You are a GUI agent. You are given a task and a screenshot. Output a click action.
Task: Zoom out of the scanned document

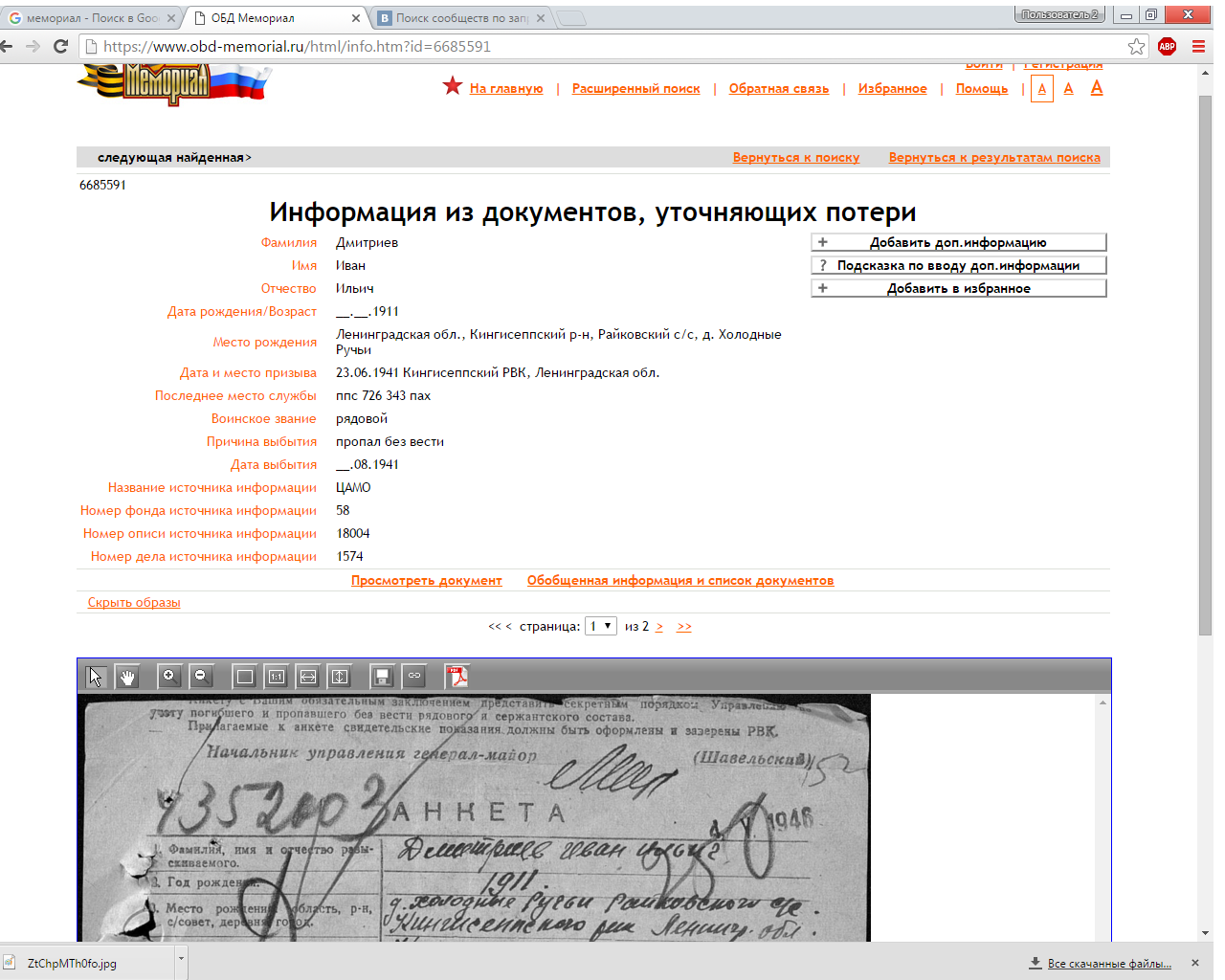pos(200,677)
